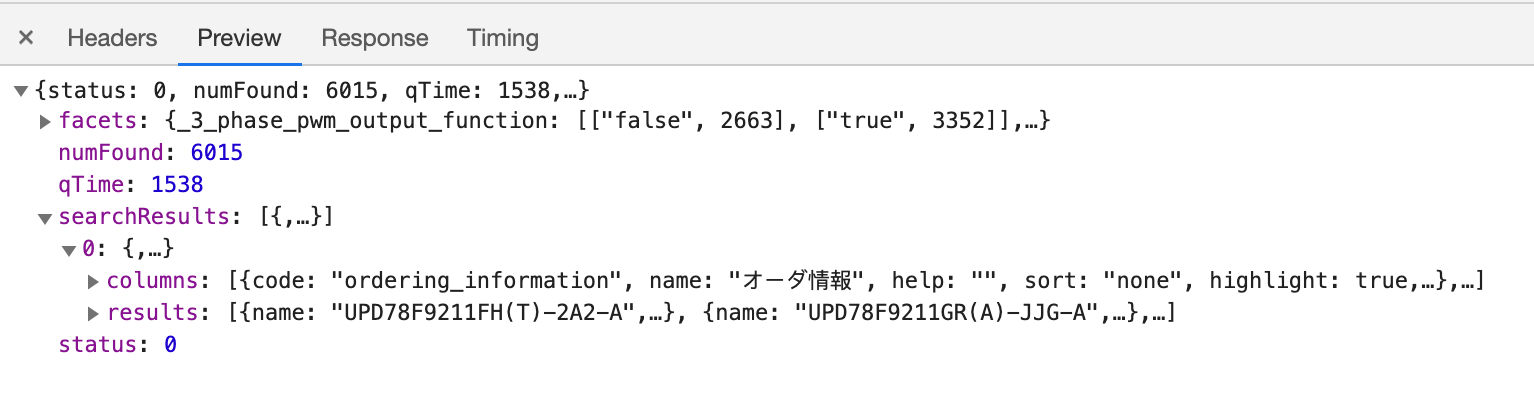
Task: Collapse the searchResults array arrow
Action: (x=45, y=218)
